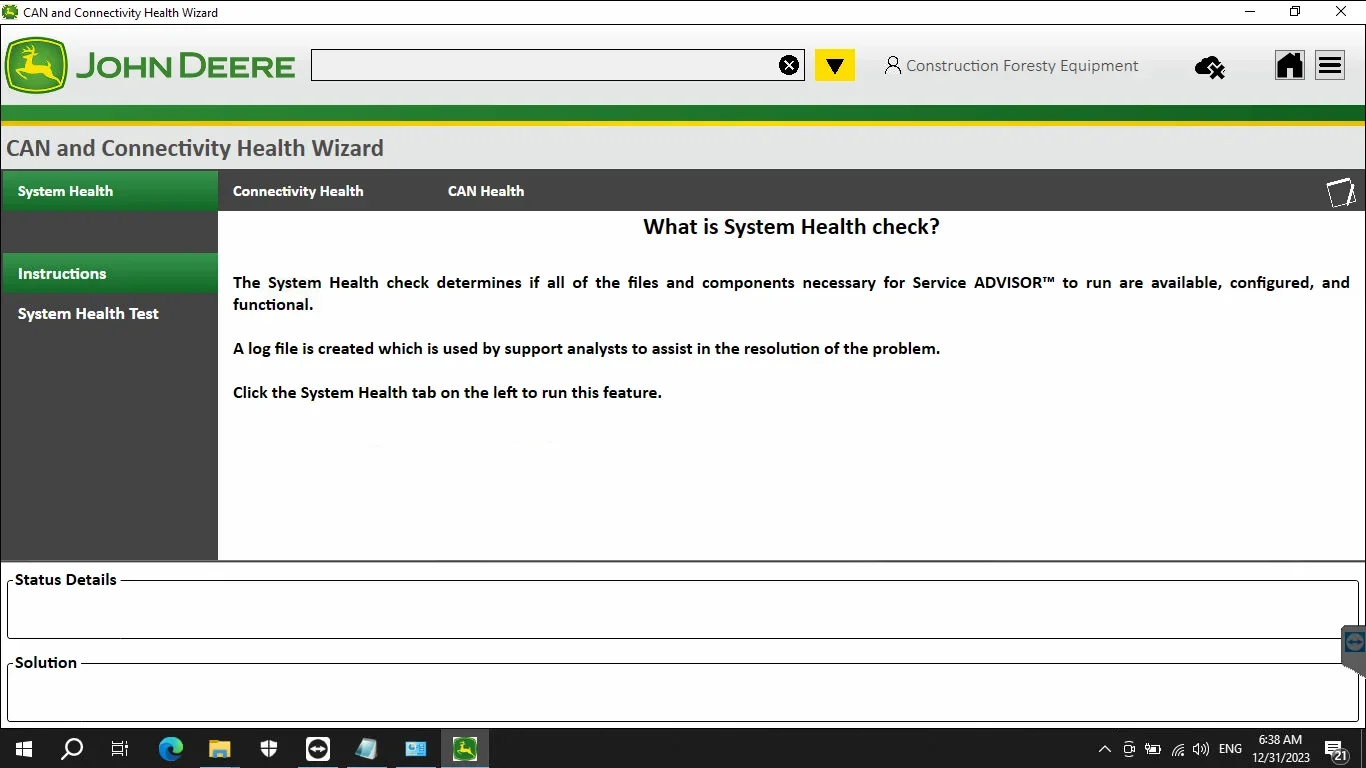1366x768 pixels.
Task: Open File Explorer from the taskbar
Action: (220, 749)
